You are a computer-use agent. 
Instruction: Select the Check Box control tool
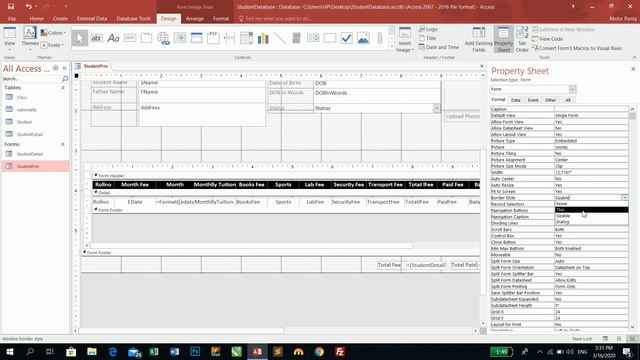[347, 38]
